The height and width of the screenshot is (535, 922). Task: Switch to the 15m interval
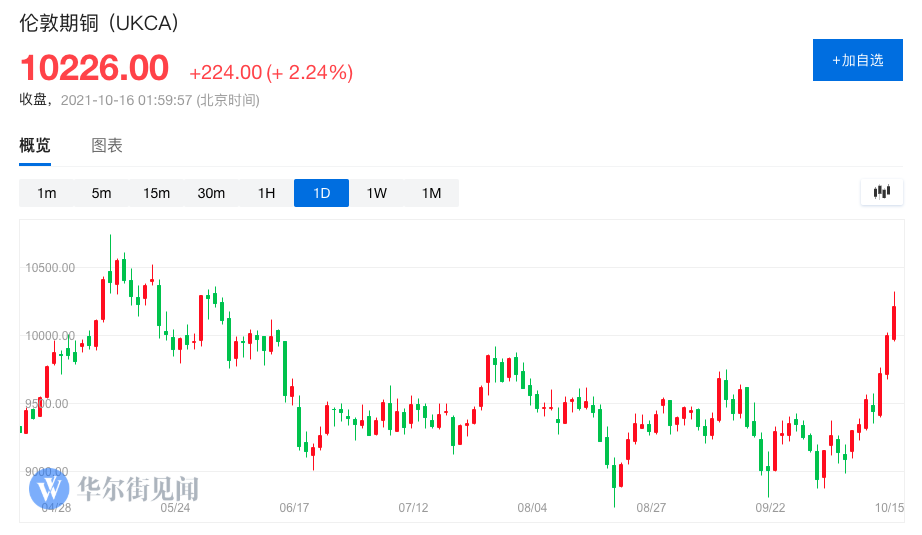(156, 193)
